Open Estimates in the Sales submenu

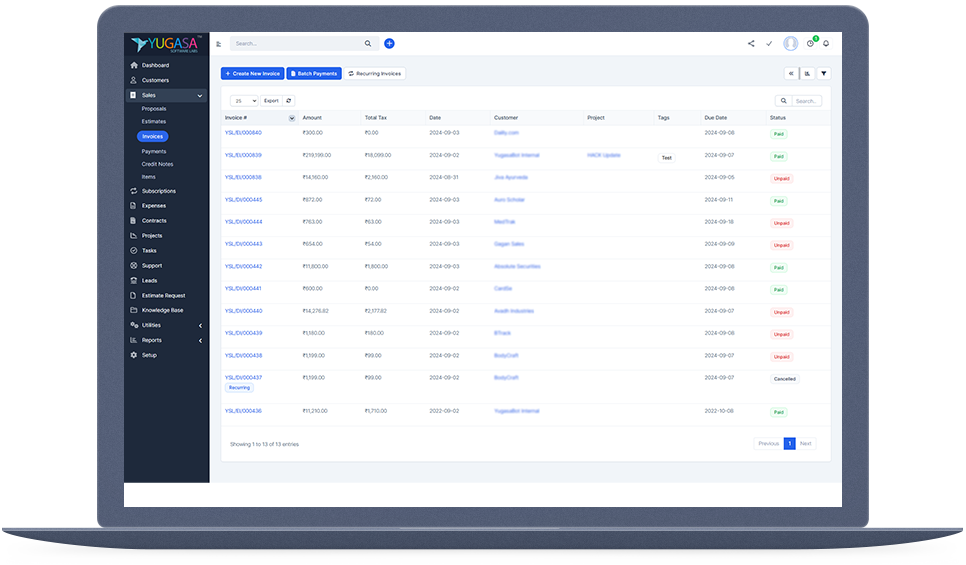click(154, 121)
